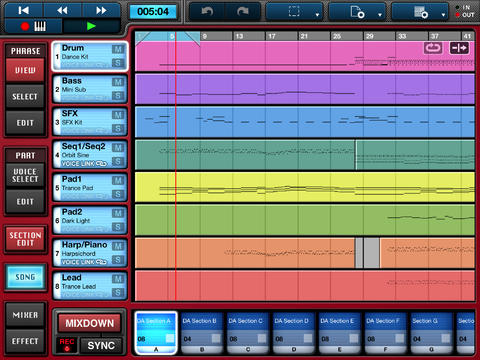Image resolution: width=480 pixels, height=360 pixels.
Task: Click the return-to-start transport icon
Action: (x=23, y=10)
